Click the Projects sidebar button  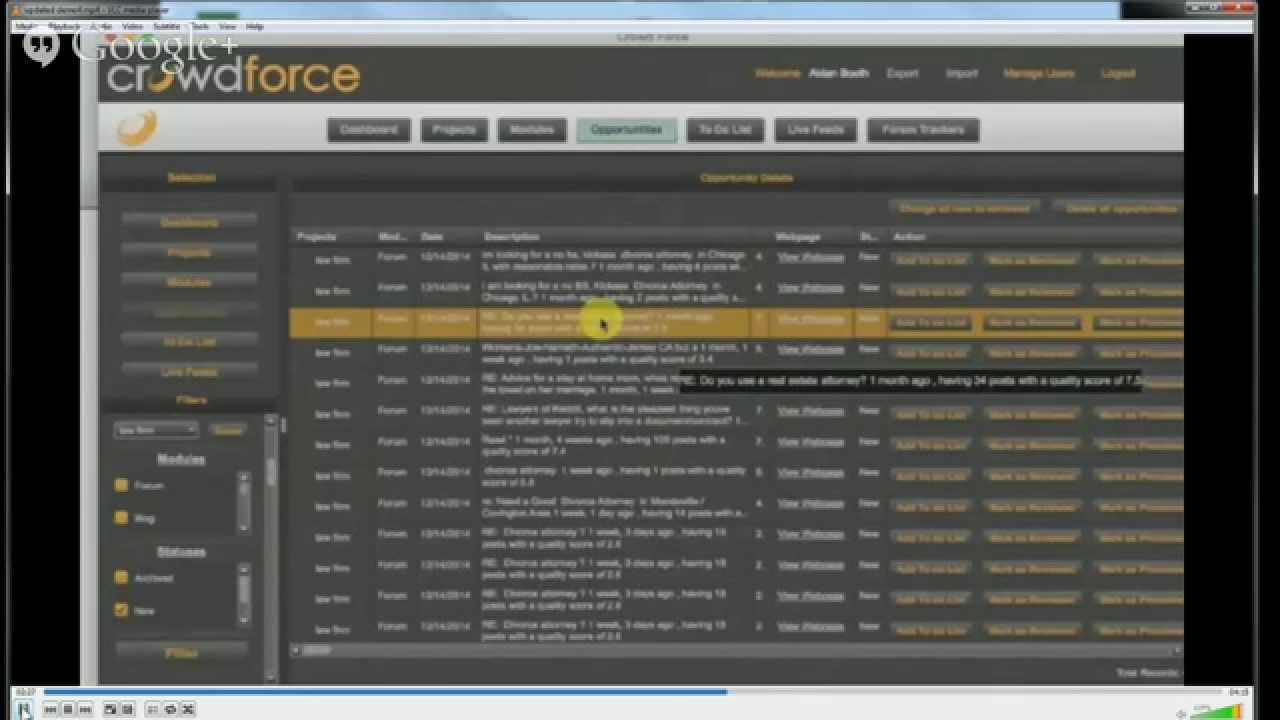[x=189, y=253]
